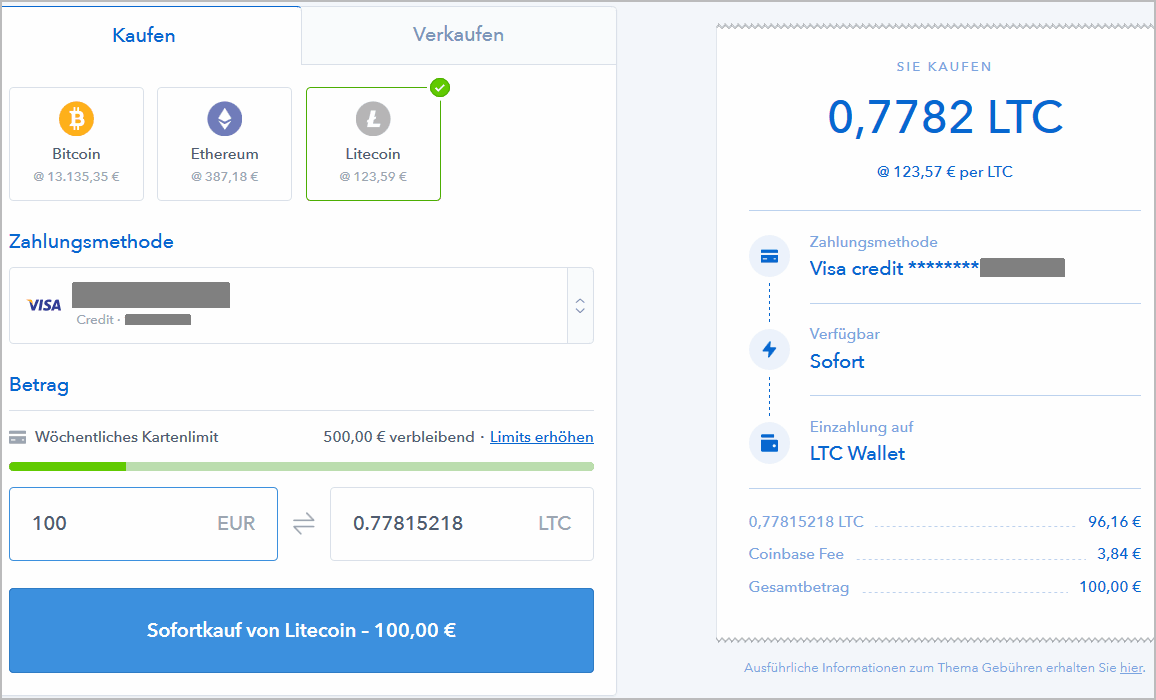Open the hier link about fees
The height and width of the screenshot is (700, 1156).
(x=1131, y=668)
